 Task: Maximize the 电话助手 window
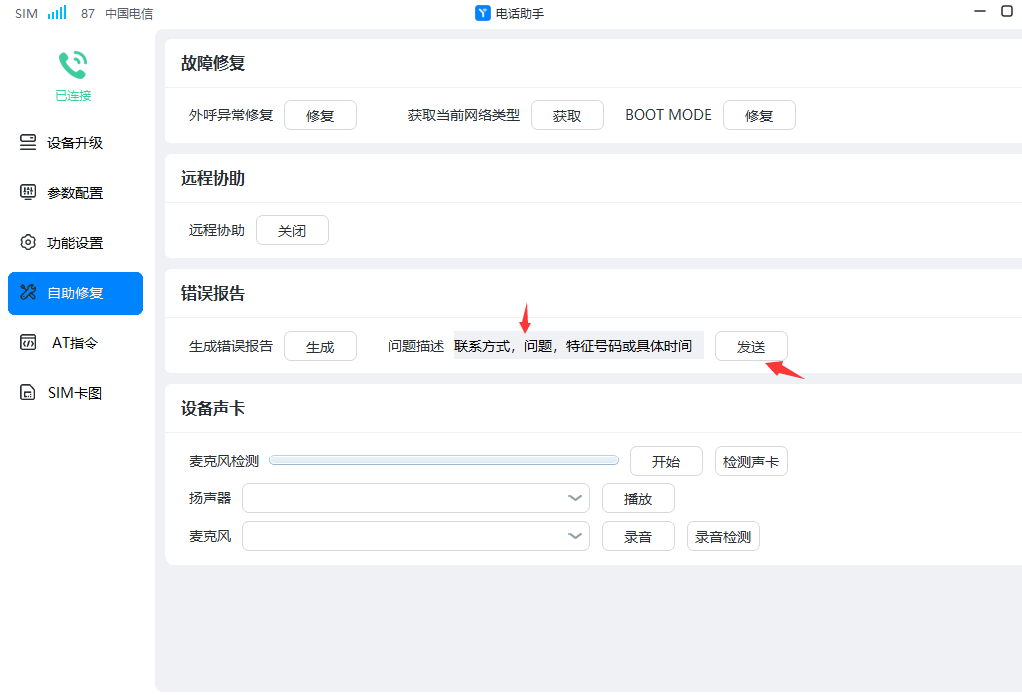click(x=1006, y=11)
